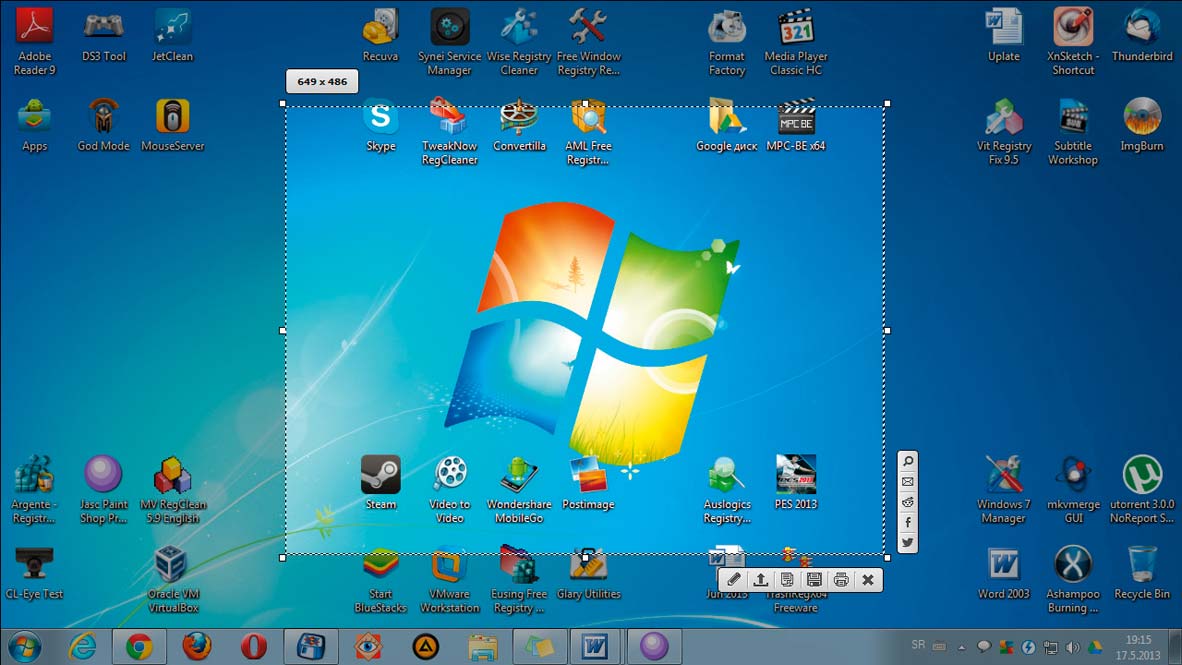Click the top-left selection resize handle
The width and height of the screenshot is (1182, 665).
coord(283,103)
